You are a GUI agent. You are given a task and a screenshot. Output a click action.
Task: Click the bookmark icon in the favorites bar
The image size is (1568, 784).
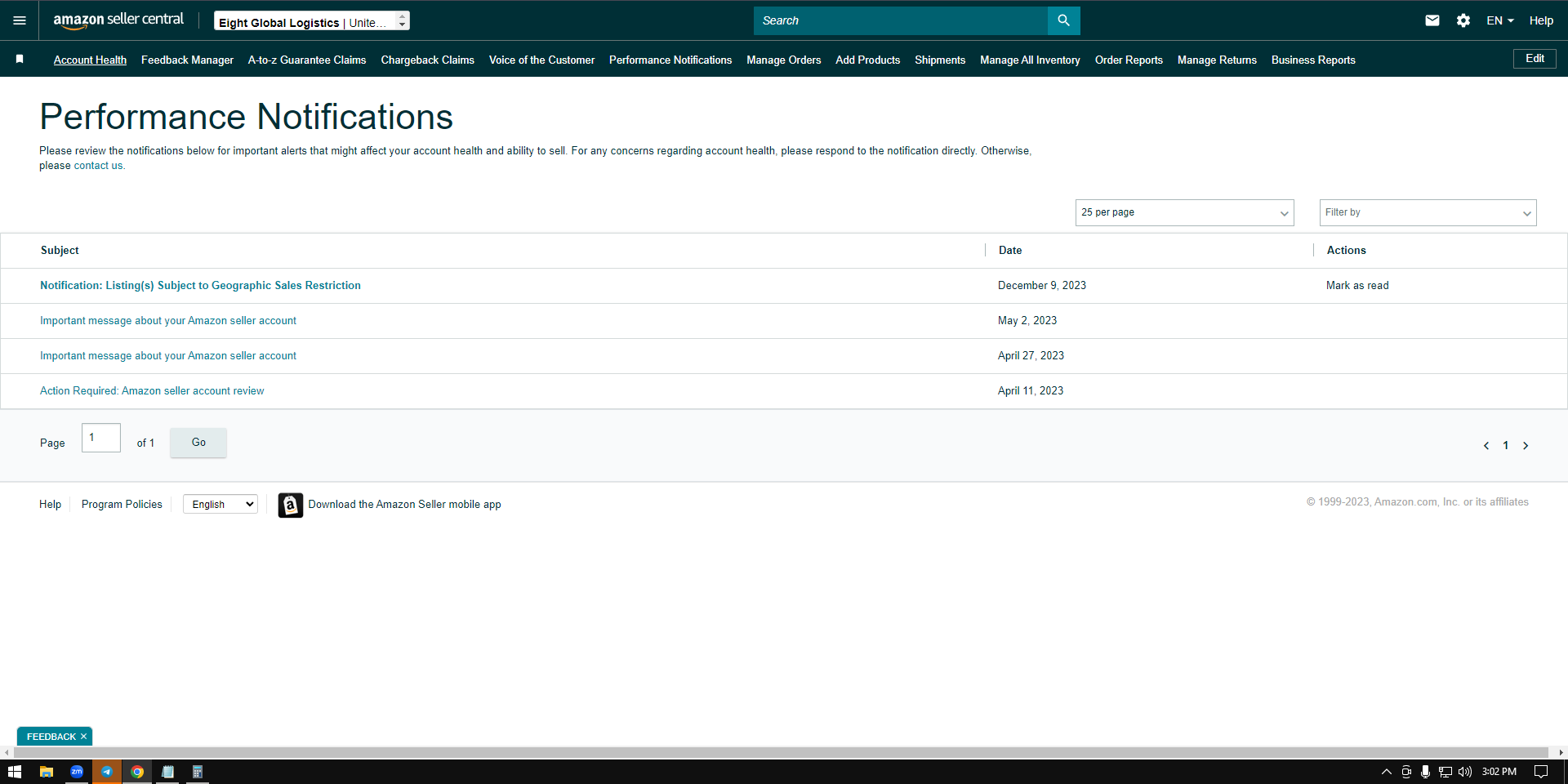coord(20,59)
